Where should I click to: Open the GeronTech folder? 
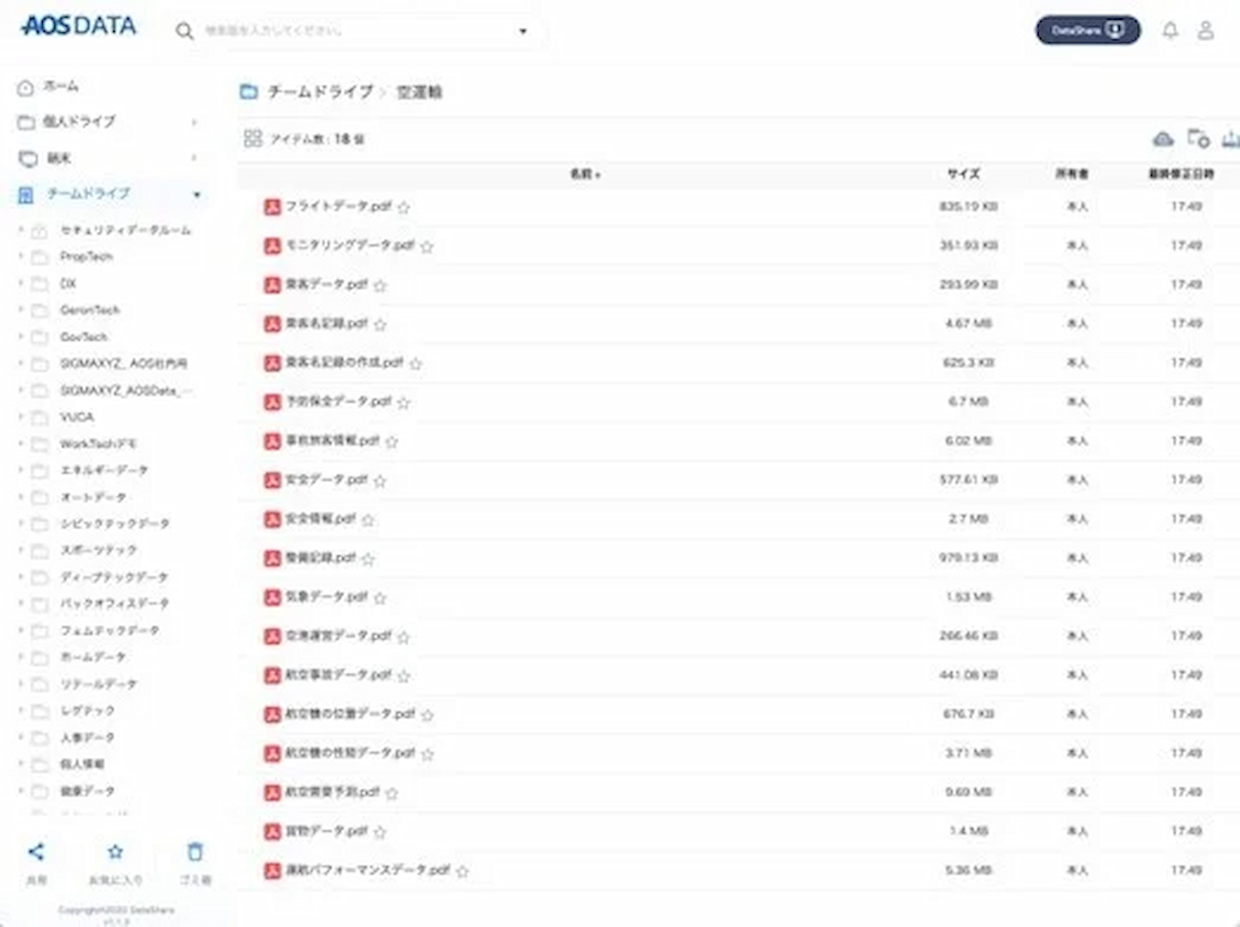[89, 310]
